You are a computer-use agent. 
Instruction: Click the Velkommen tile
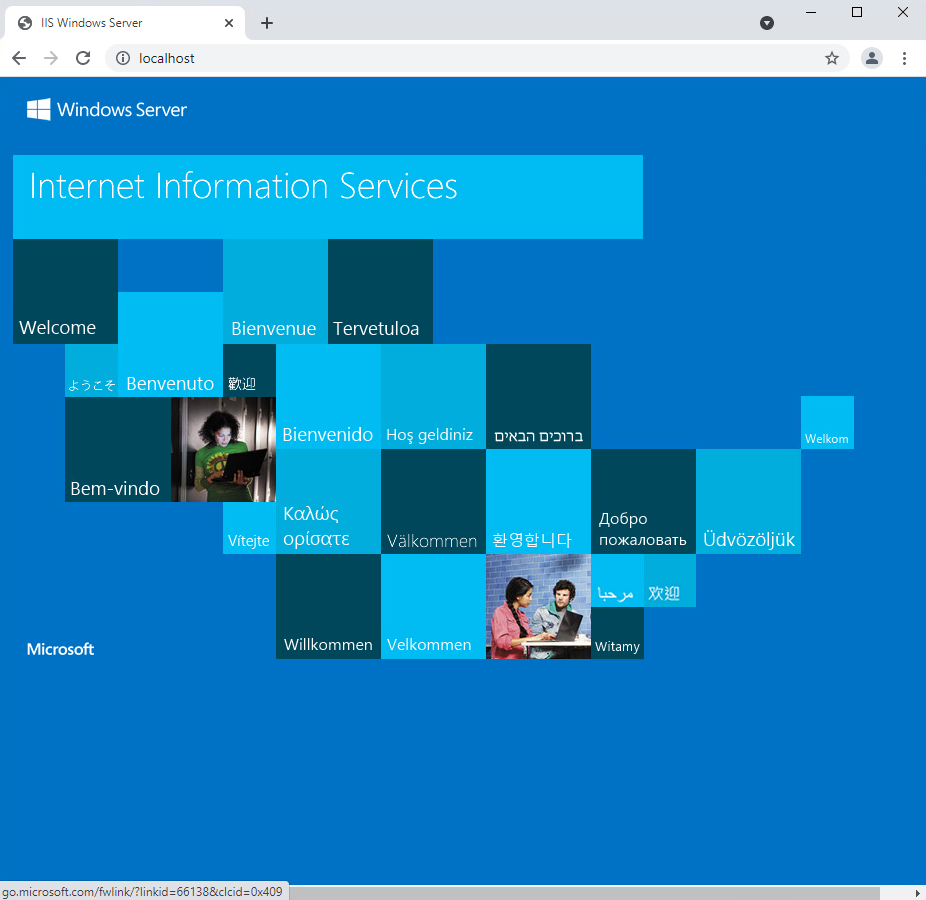[433, 606]
